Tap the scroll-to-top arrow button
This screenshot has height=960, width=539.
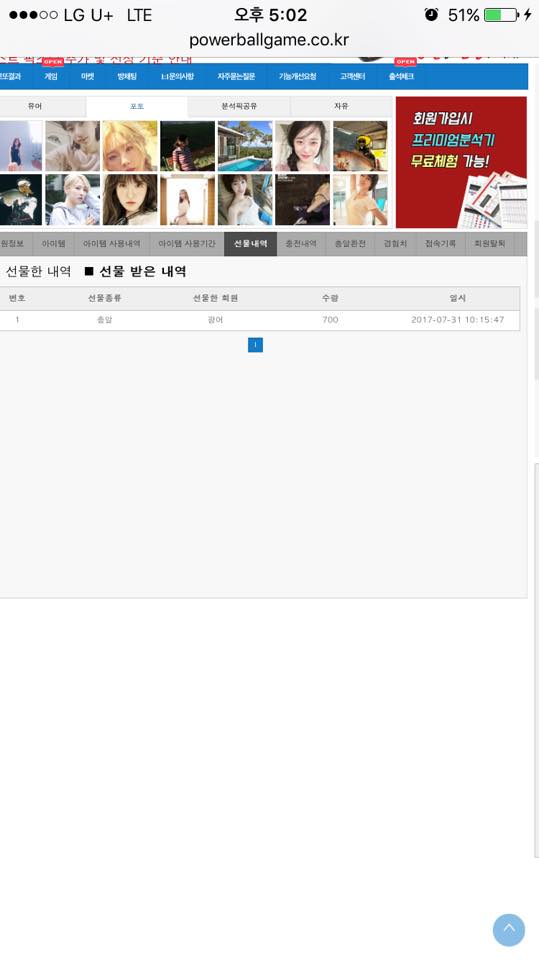(x=508, y=929)
